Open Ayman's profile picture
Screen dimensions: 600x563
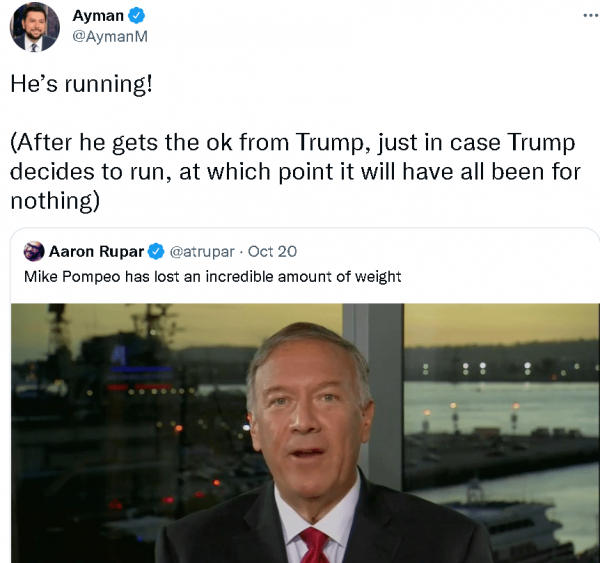(34, 27)
